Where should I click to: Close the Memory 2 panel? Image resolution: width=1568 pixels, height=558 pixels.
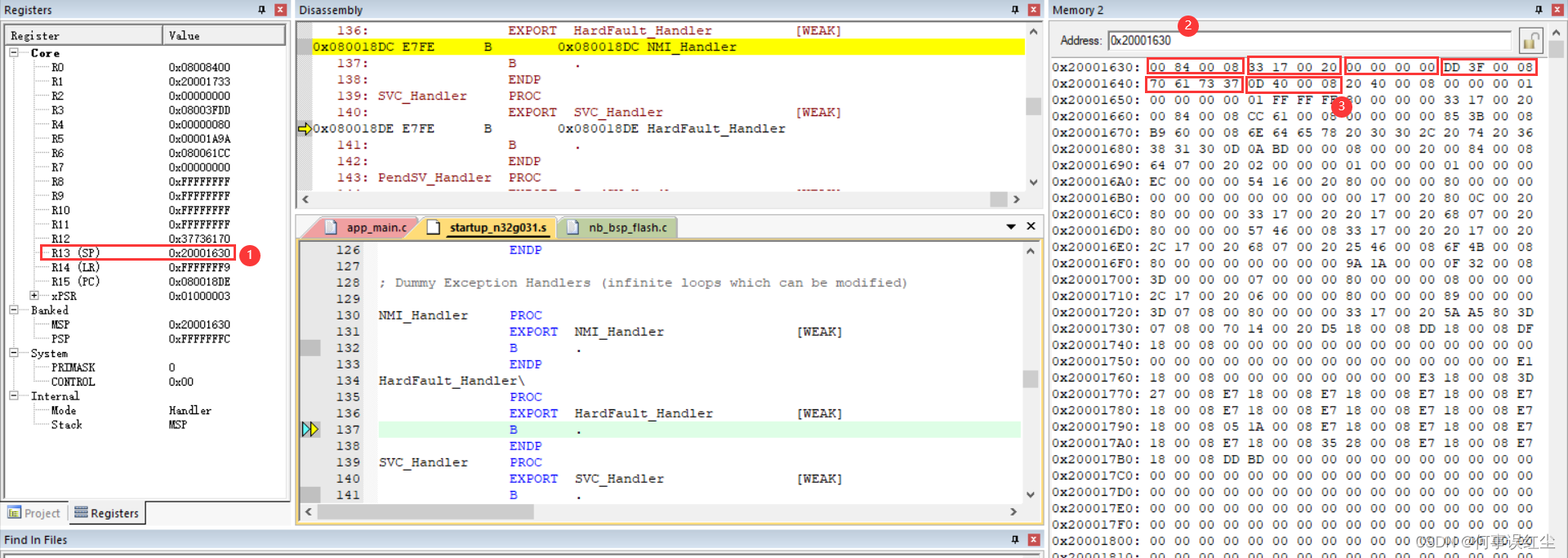[1557, 10]
